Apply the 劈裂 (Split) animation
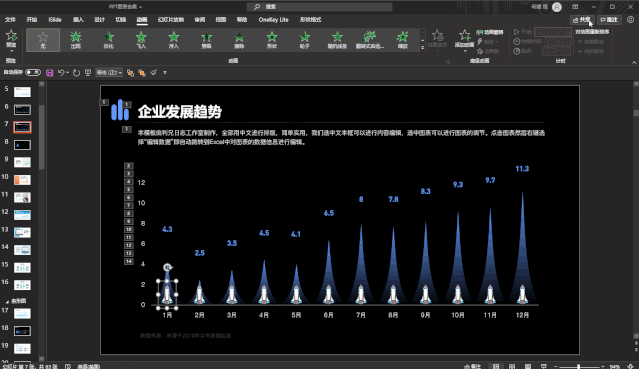639x369 pixels. tap(207, 40)
